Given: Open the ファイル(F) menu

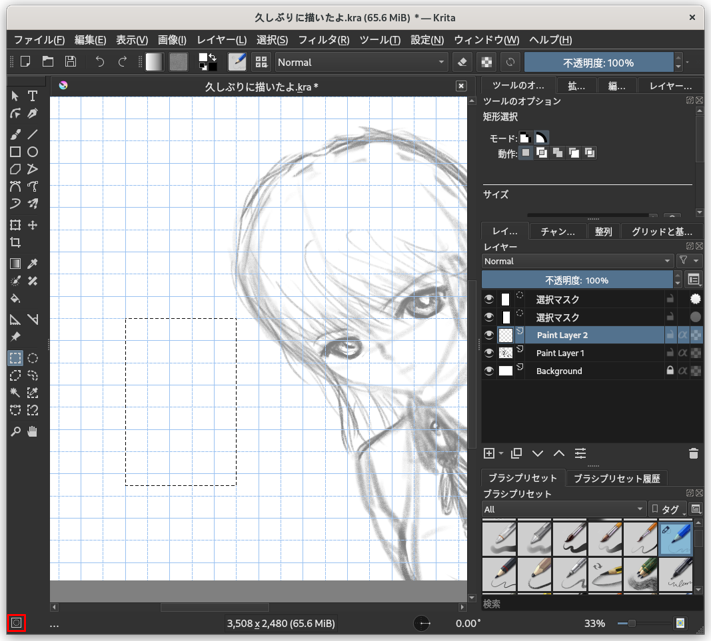Looking at the screenshot, I should [39, 40].
